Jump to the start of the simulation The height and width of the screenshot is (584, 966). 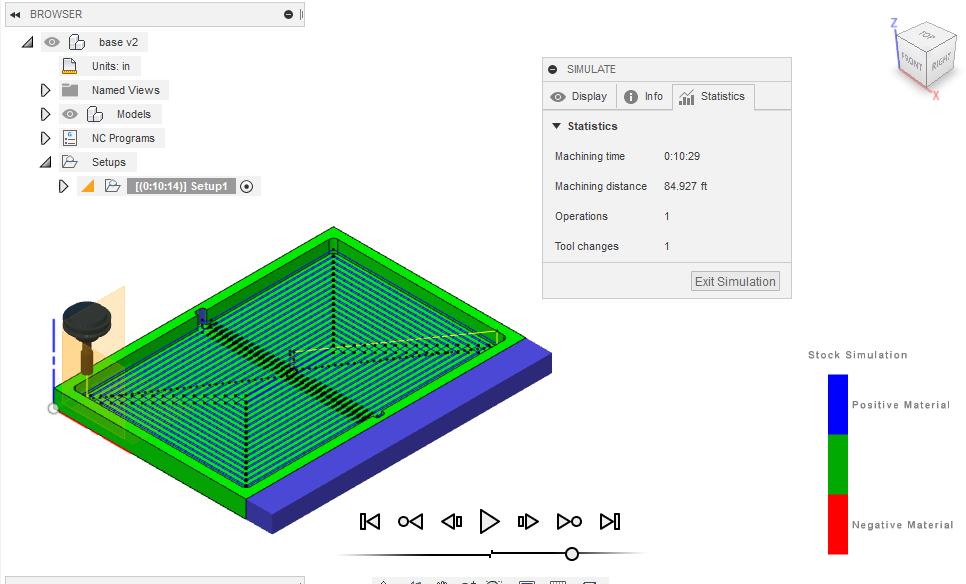pyautogui.click(x=370, y=521)
